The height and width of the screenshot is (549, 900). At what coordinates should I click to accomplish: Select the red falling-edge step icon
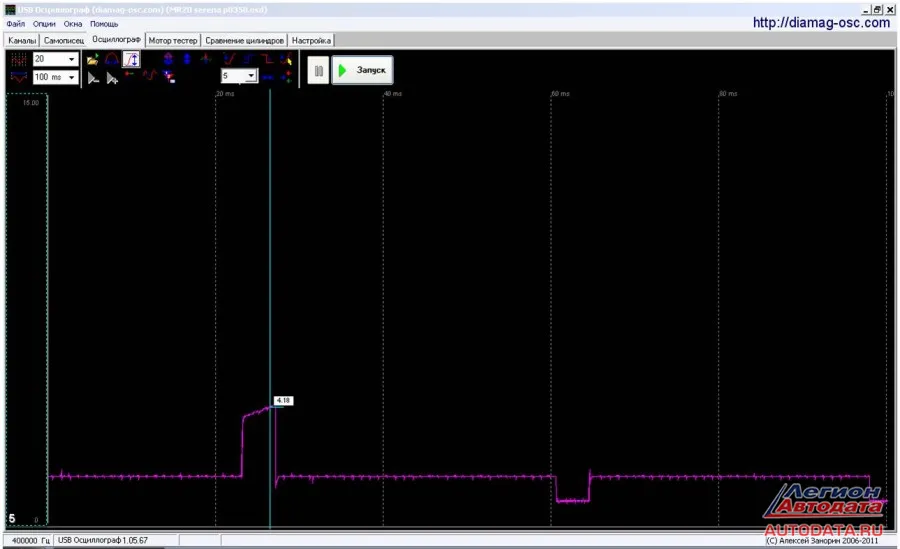coord(267,59)
